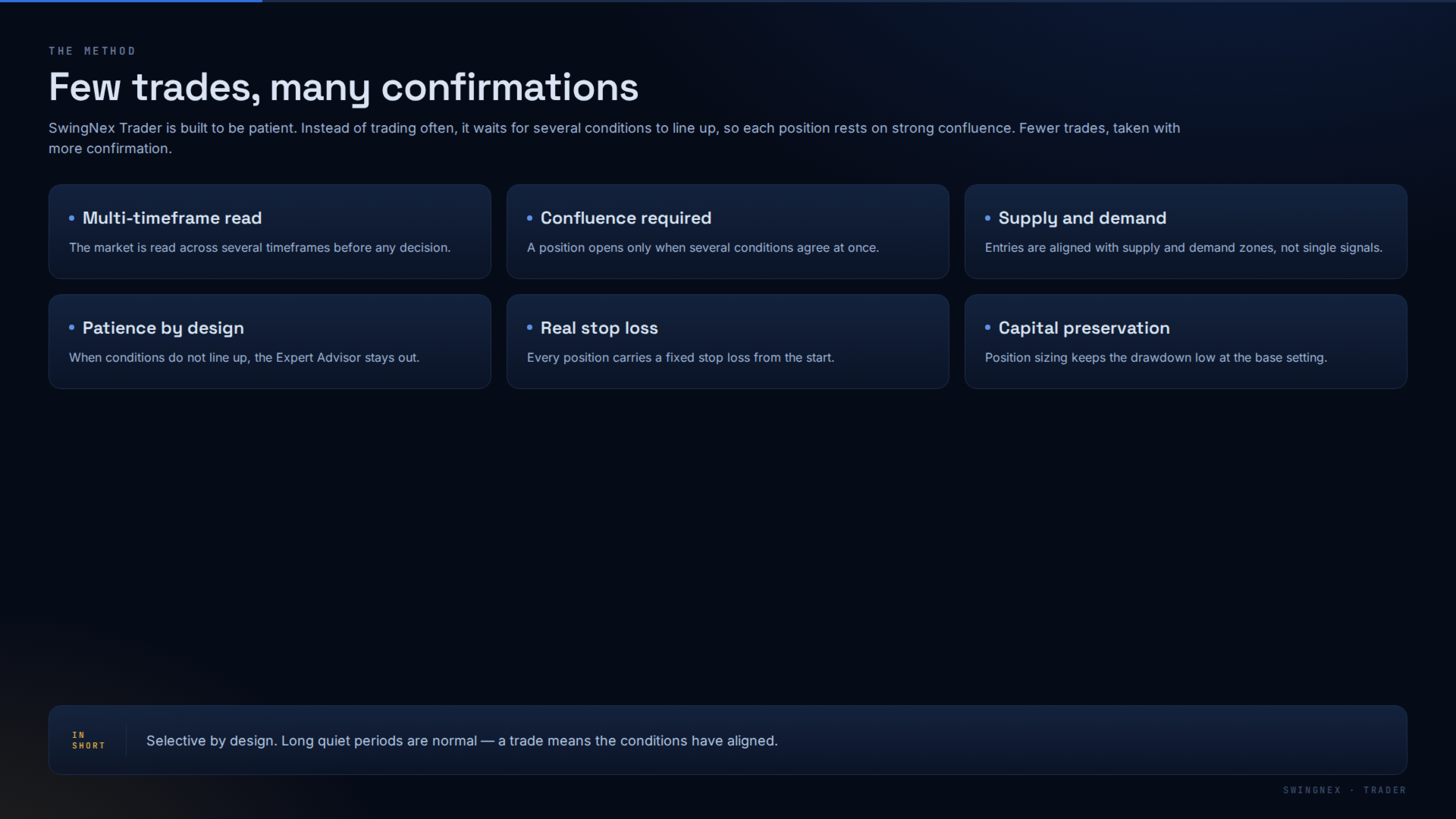Select the Multi-timeframe read card title

[172, 218]
